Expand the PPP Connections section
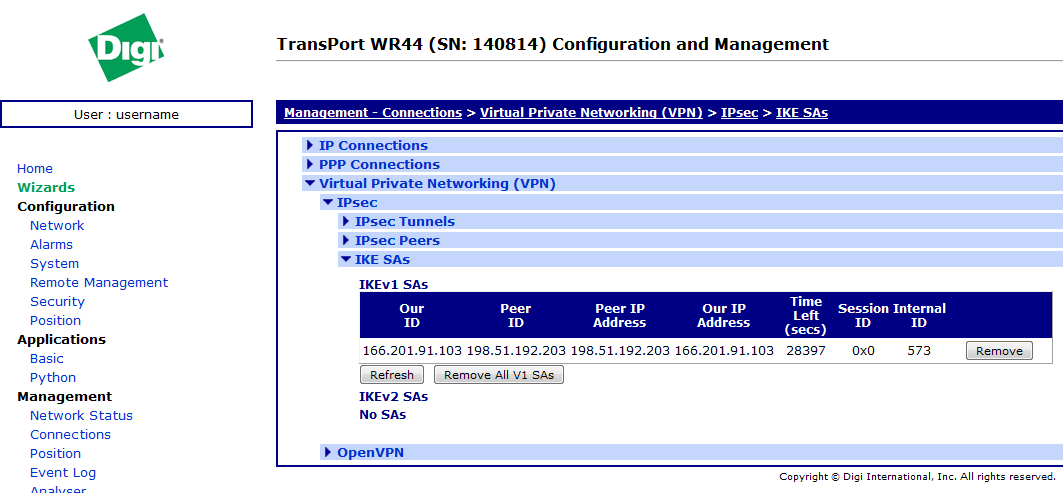This screenshot has height=493, width=1063. (x=378, y=164)
